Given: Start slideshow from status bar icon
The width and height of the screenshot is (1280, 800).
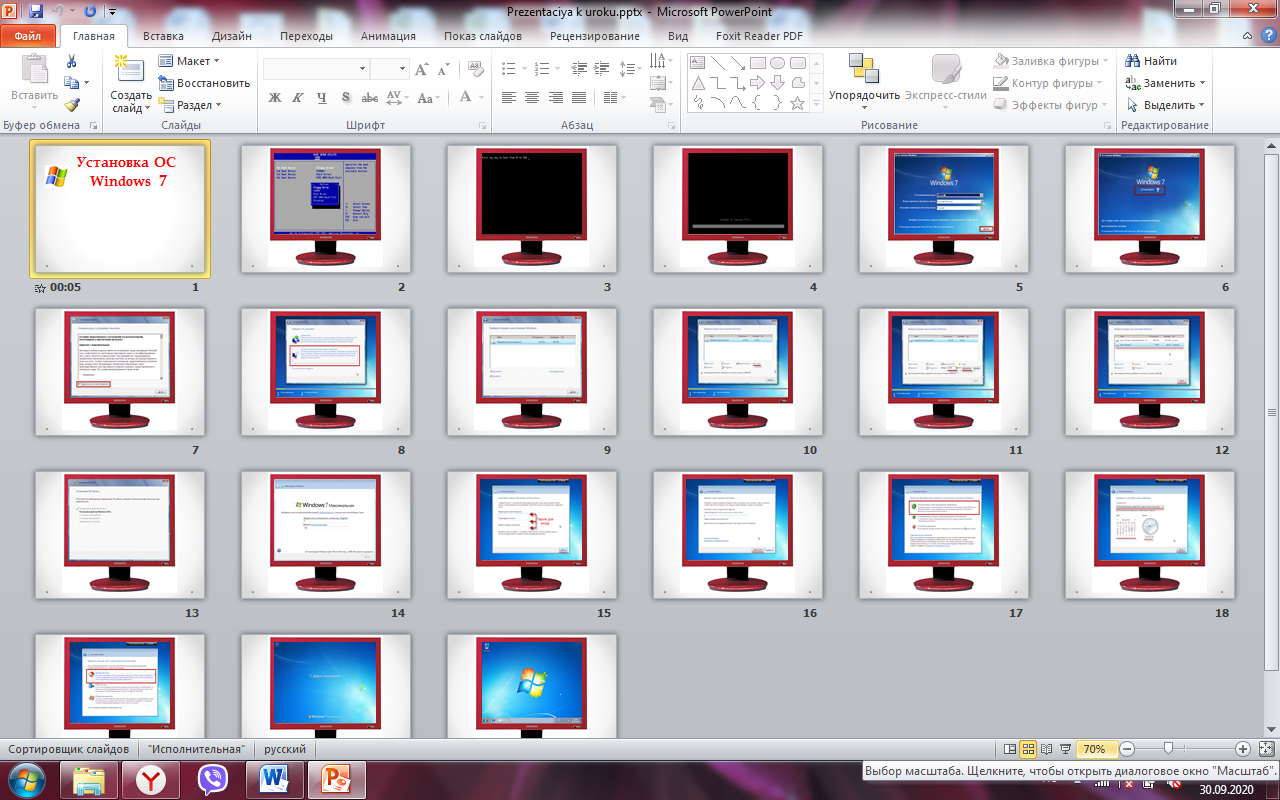Looking at the screenshot, I should (1065, 749).
